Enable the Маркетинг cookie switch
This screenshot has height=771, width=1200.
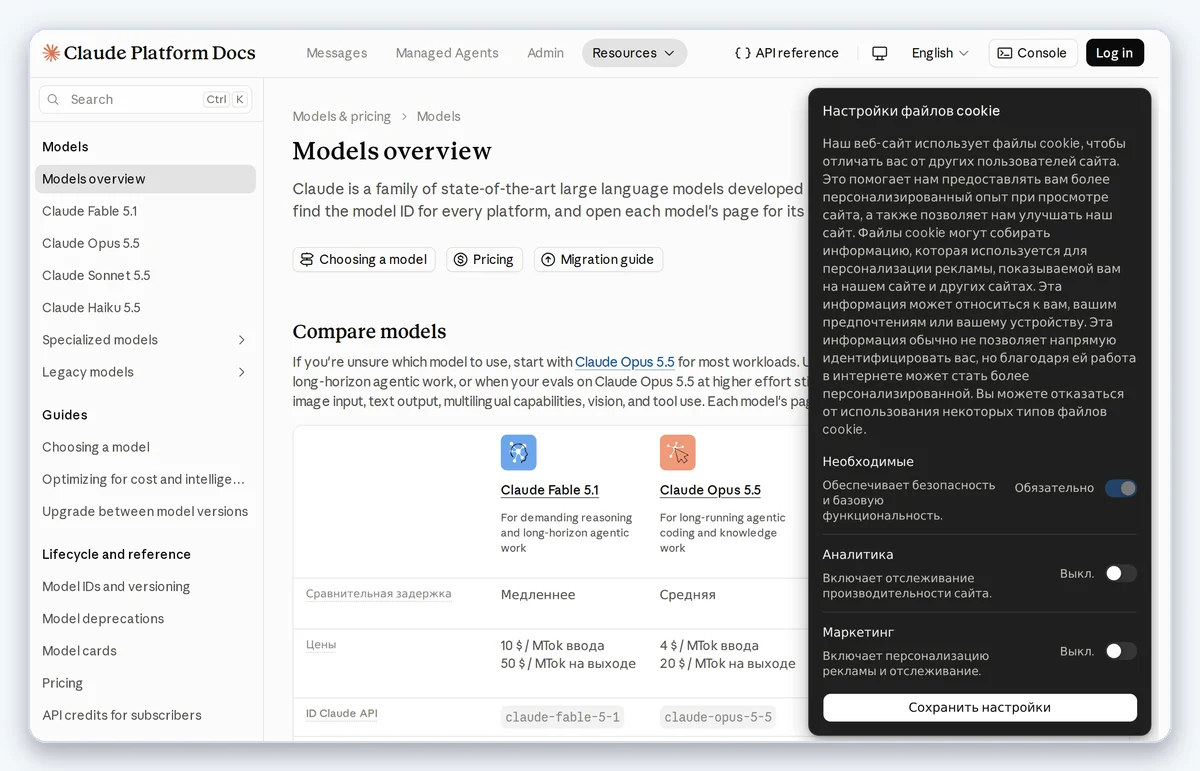[x=1121, y=651]
